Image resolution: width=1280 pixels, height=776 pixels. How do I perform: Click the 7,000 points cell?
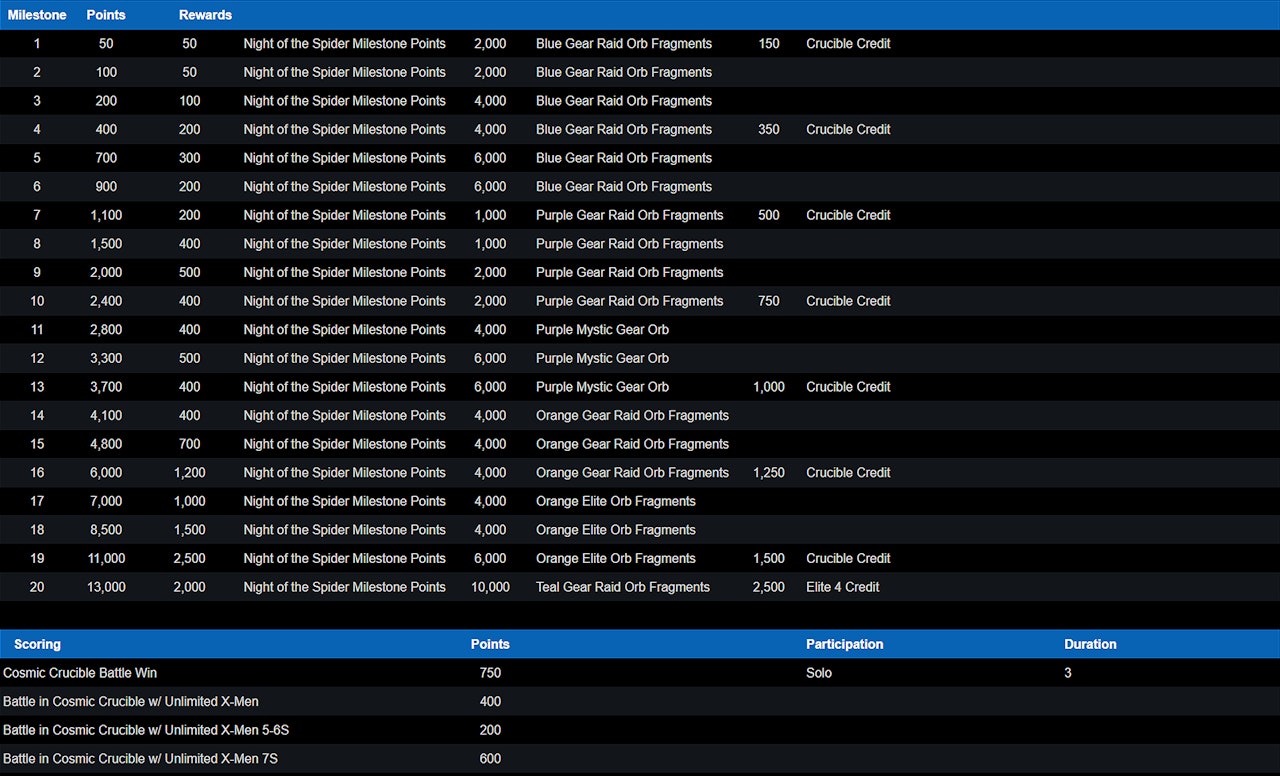click(106, 501)
